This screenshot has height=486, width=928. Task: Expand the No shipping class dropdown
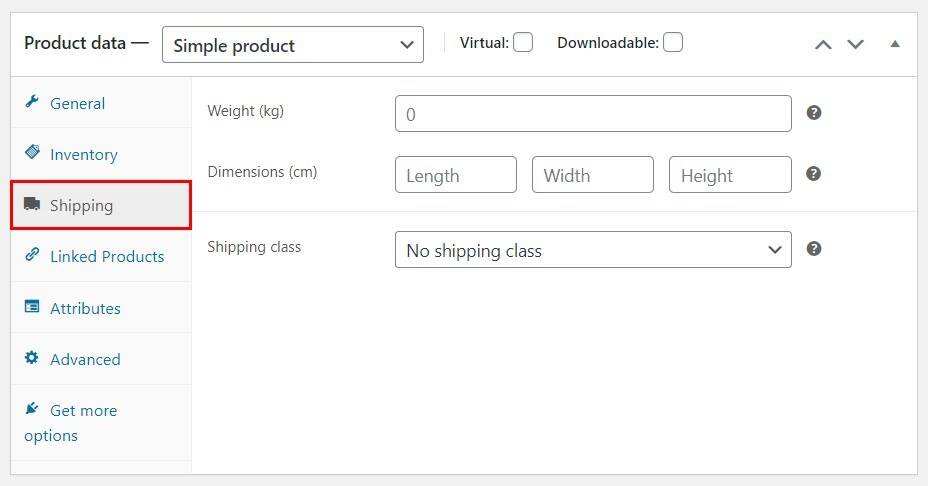(593, 250)
